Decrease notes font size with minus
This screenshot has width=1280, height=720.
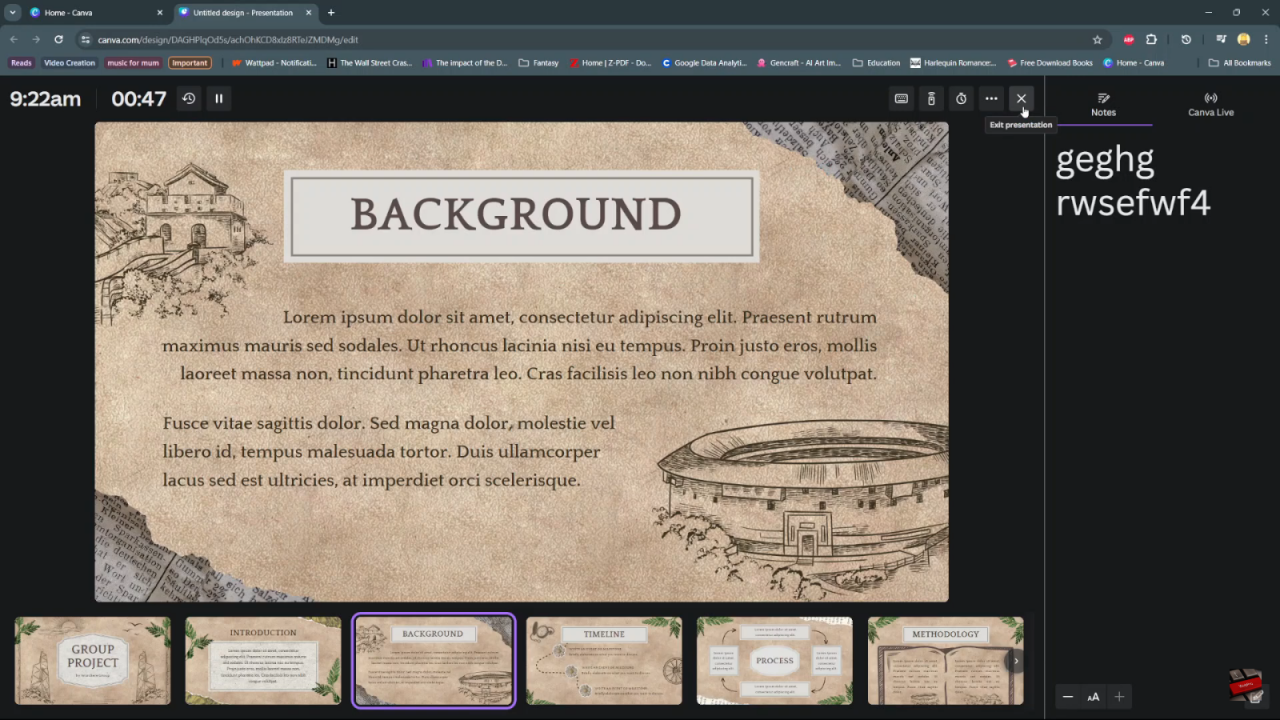click(x=1067, y=697)
